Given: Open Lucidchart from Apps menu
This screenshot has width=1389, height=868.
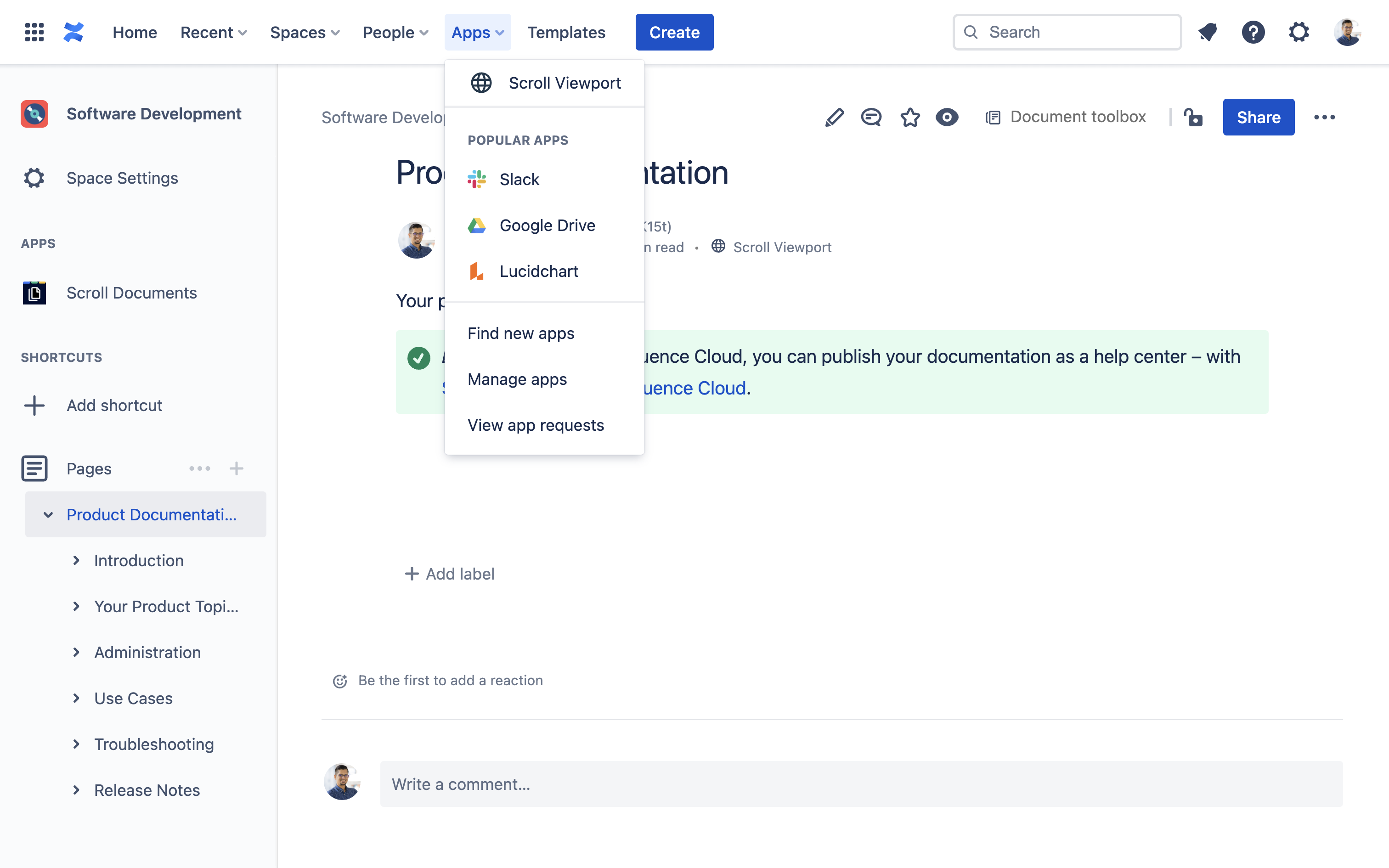Looking at the screenshot, I should pyautogui.click(x=538, y=271).
